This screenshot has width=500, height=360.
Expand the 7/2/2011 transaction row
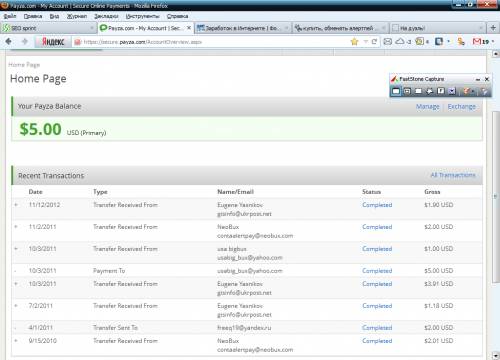tap(16, 306)
